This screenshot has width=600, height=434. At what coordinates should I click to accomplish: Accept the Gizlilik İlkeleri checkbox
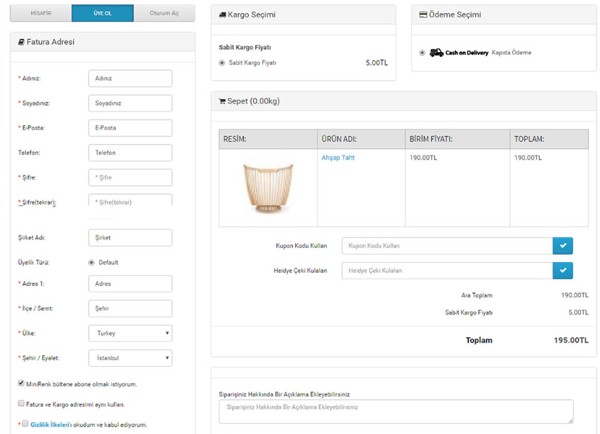click(24, 424)
